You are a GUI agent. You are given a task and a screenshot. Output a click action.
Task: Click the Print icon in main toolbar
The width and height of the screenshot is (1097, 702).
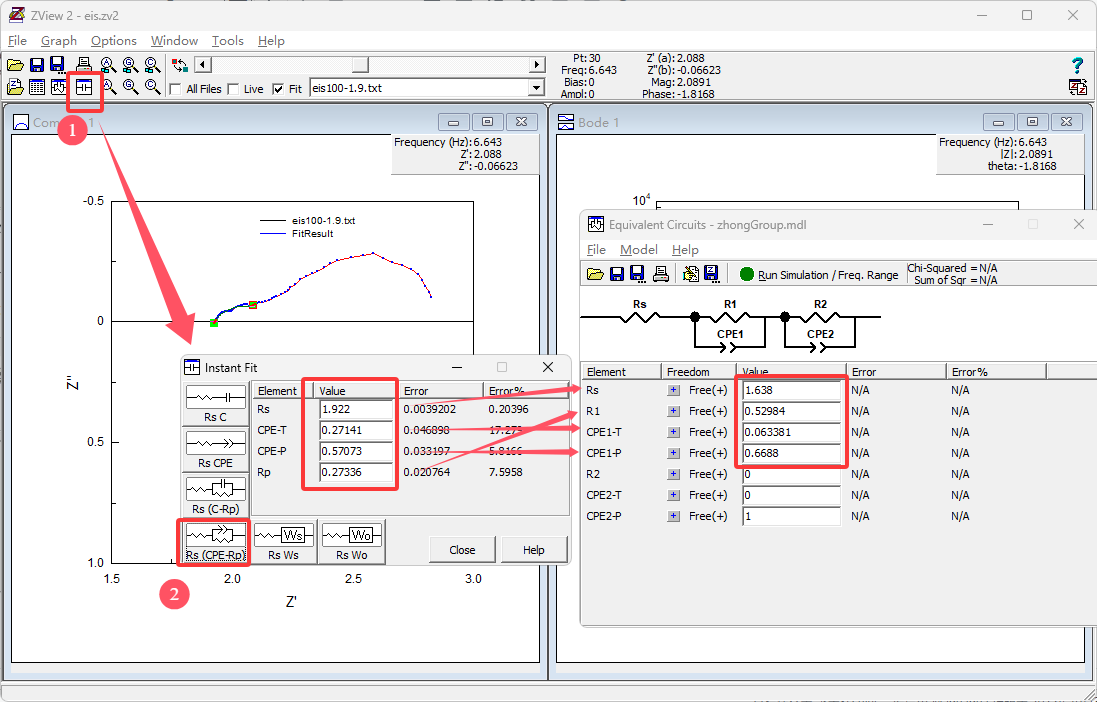pos(83,66)
